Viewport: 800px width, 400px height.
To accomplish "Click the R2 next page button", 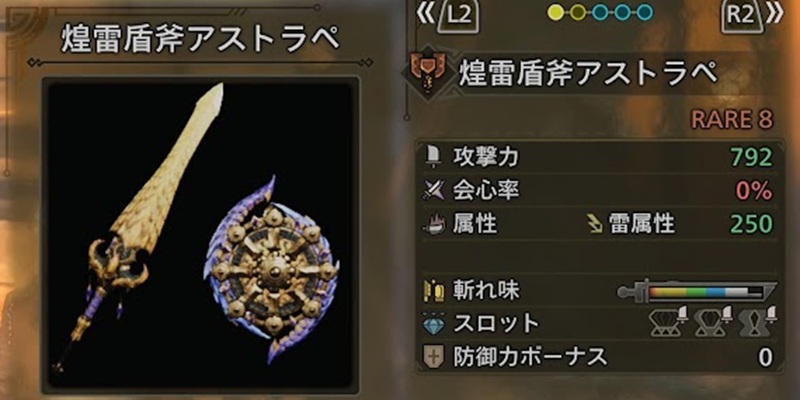I will 740,17.
